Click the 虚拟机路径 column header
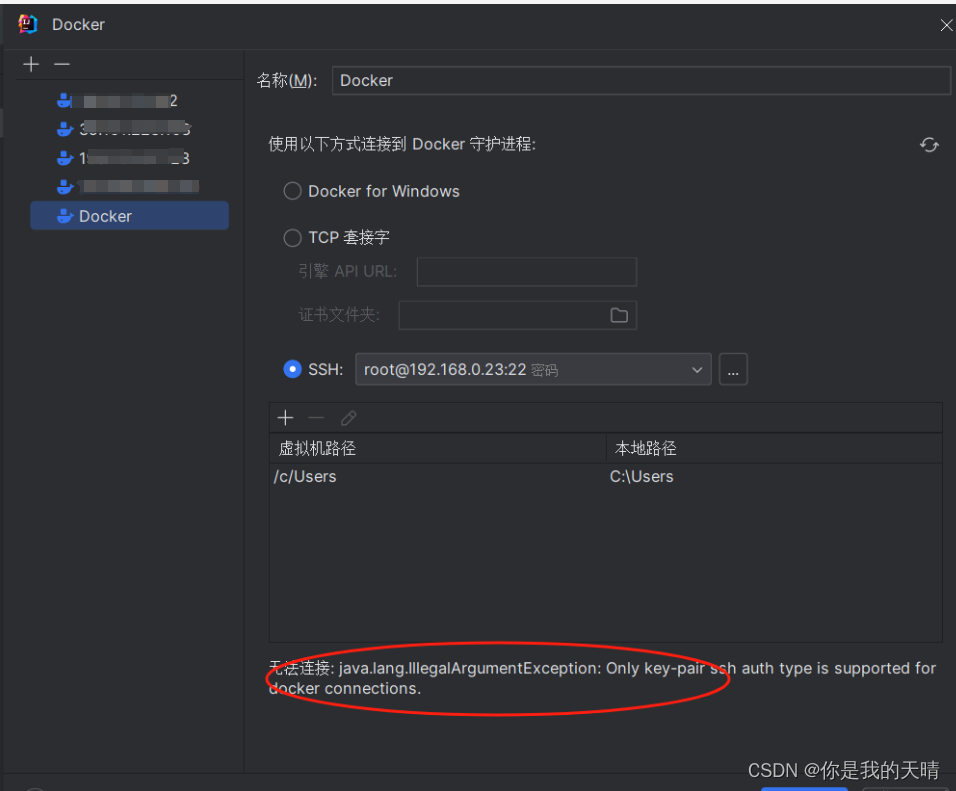Image resolution: width=956 pixels, height=791 pixels. point(438,448)
